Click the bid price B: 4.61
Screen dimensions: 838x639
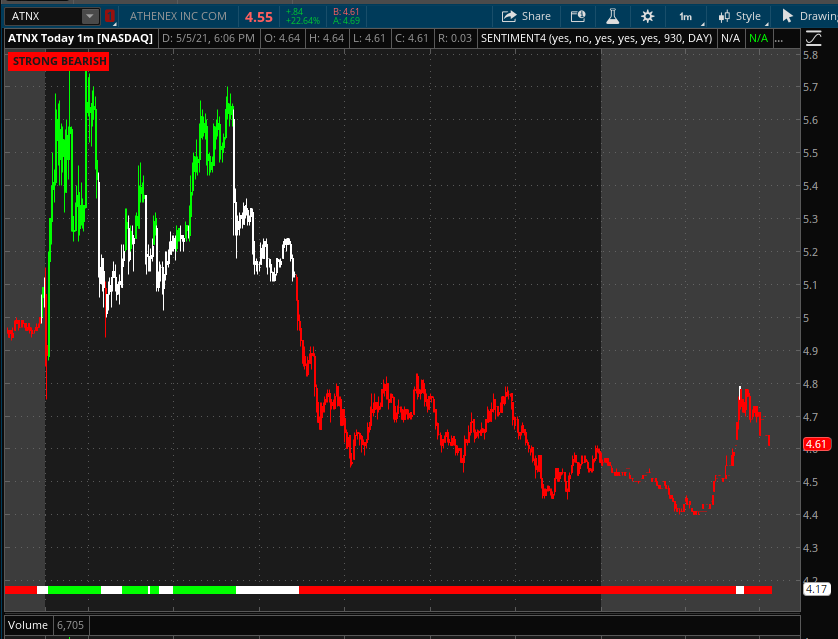click(346, 12)
